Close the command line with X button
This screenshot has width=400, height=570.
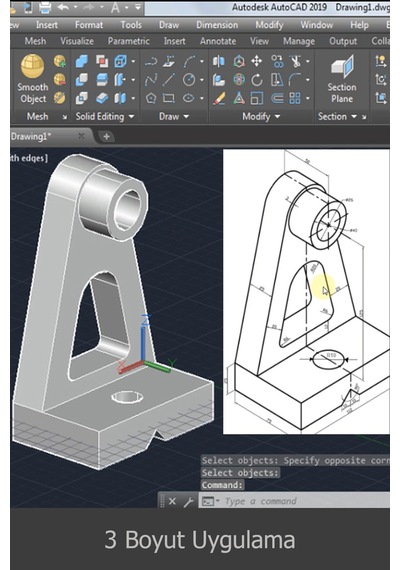[x=172, y=501]
